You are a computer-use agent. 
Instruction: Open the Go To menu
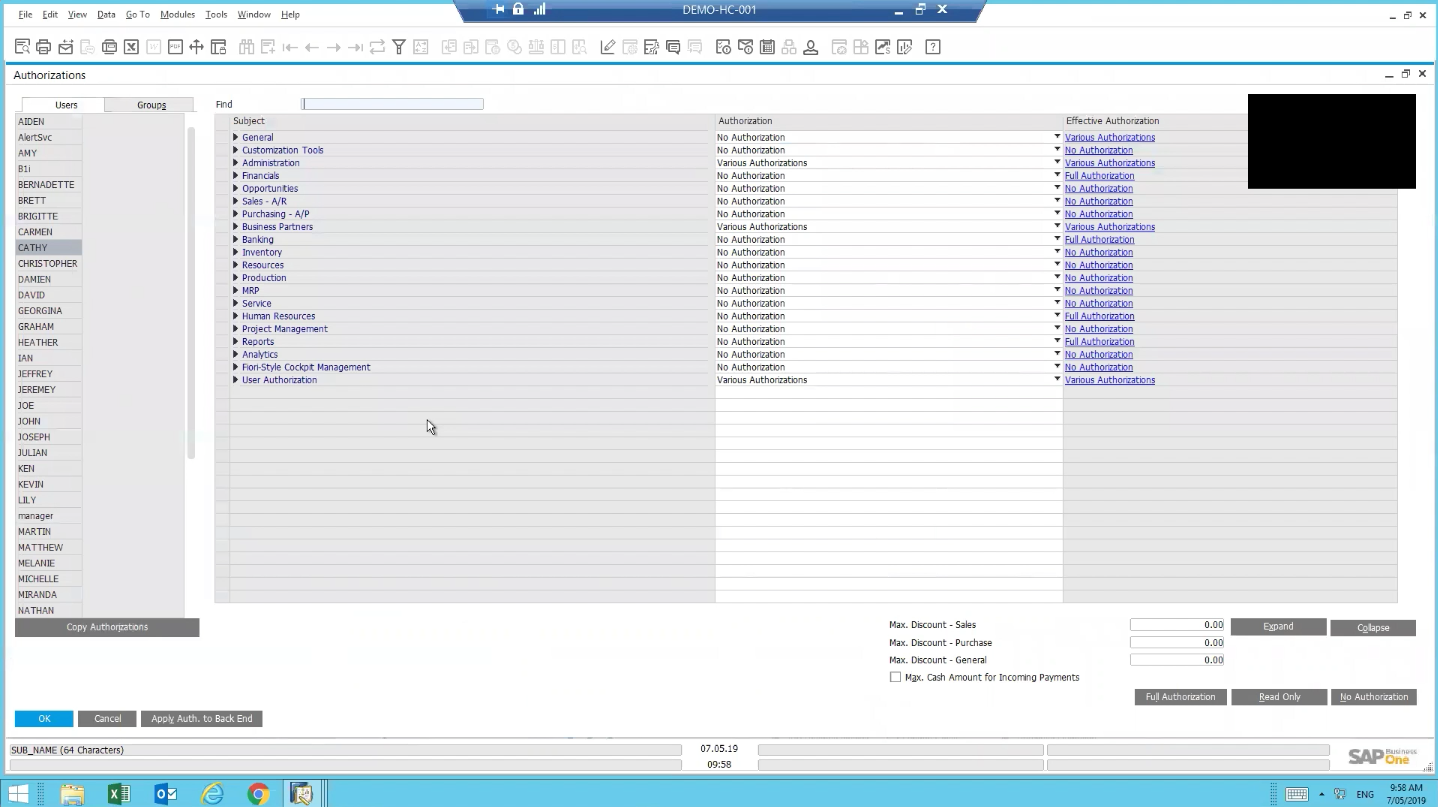click(138, 15)
